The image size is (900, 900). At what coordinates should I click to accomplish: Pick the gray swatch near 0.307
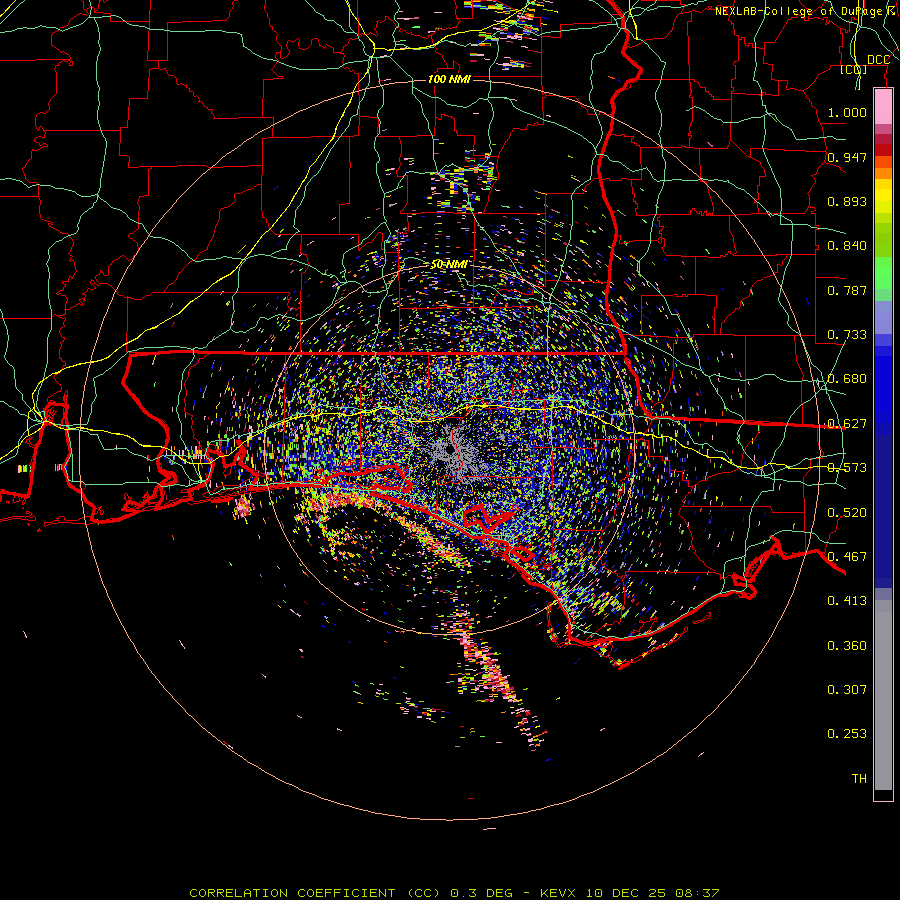[883, 700]
